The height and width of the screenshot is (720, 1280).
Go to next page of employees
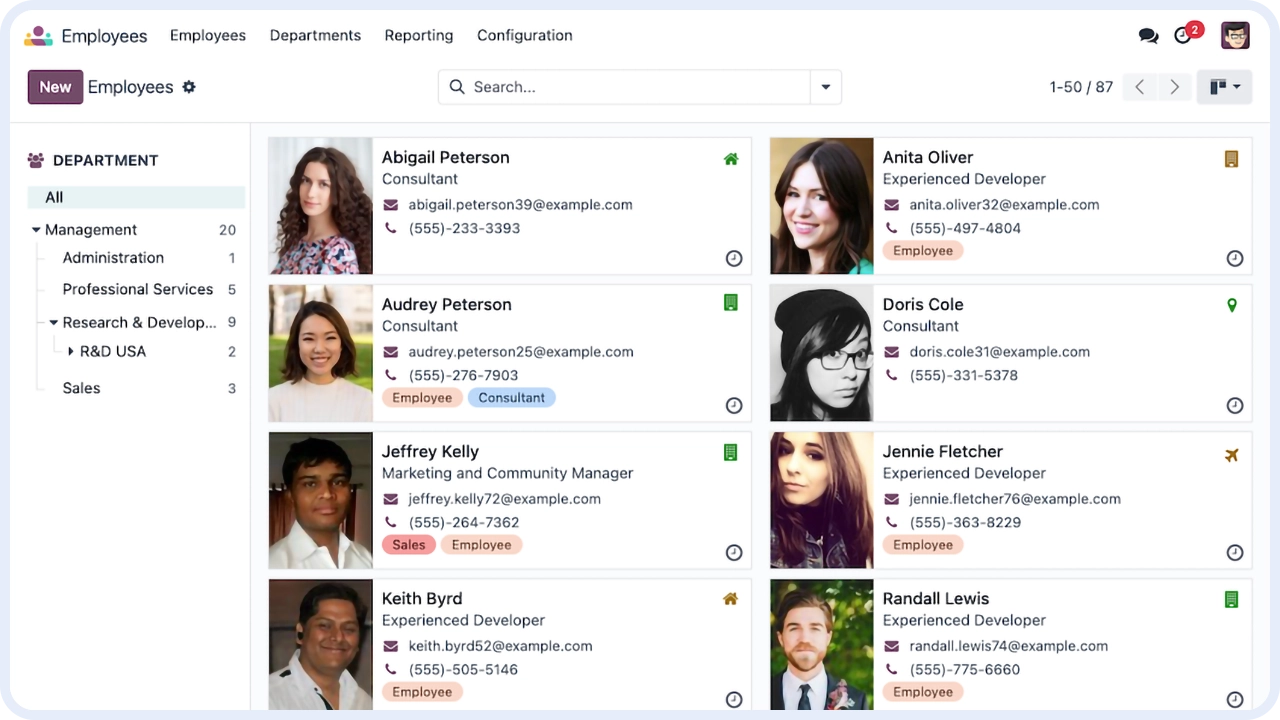(1175, 87)
